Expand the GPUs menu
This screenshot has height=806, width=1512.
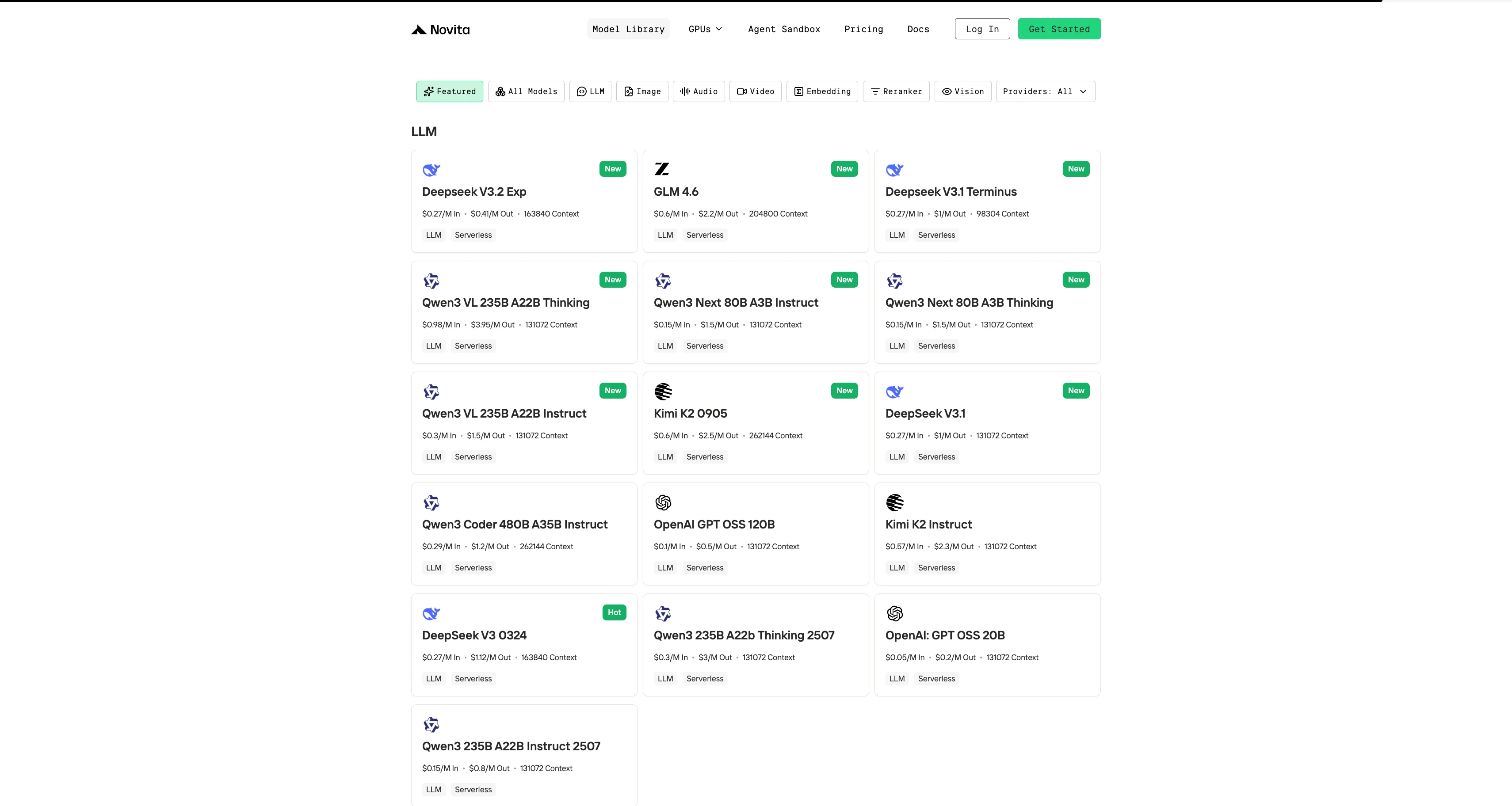[x=705, y=29]
